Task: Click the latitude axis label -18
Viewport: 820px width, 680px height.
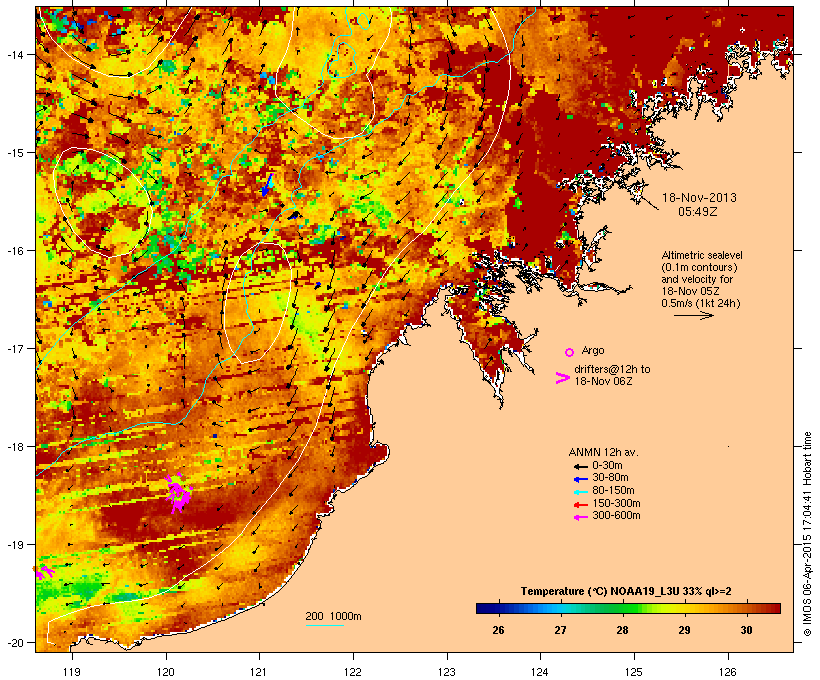Action: click(x=14, y=446)
